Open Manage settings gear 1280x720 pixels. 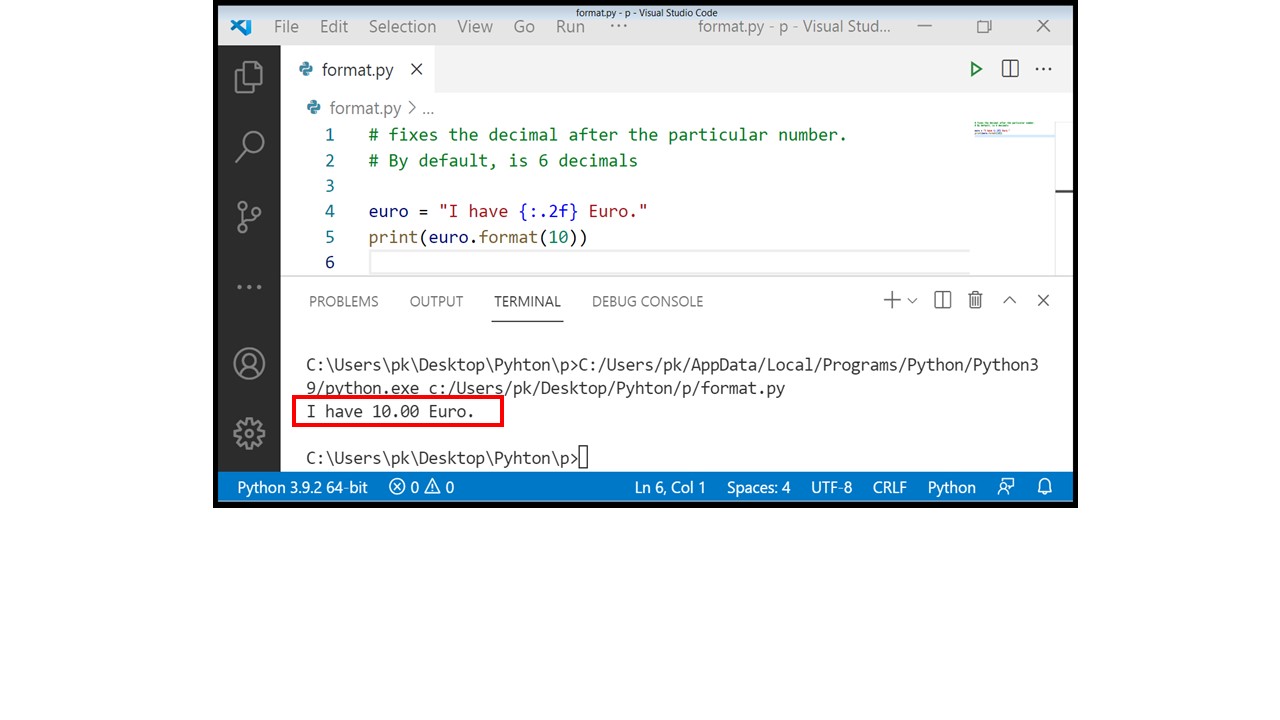pos(248,433)
